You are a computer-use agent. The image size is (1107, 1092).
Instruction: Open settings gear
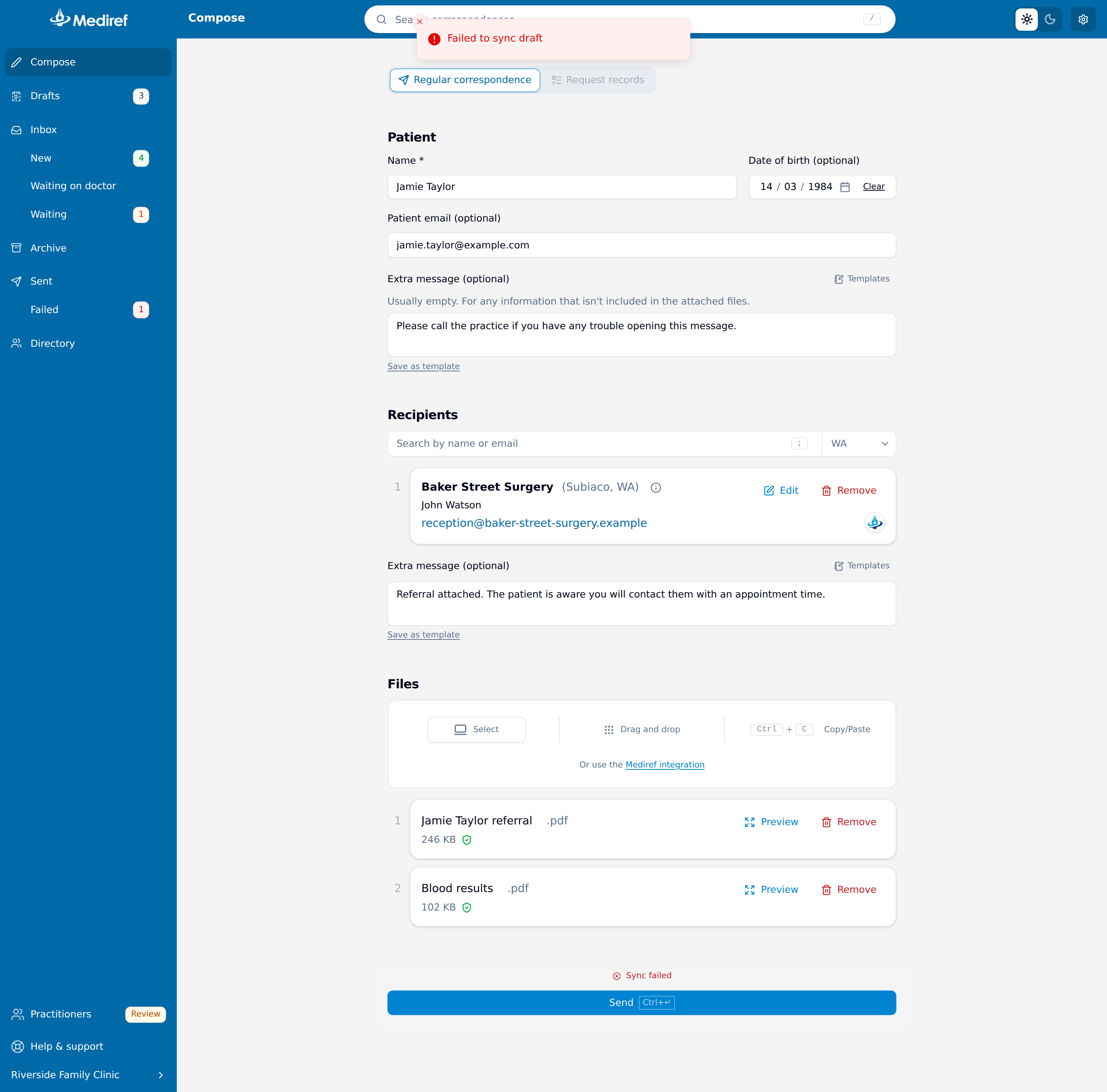pyautogui.click(x=1083, y=20)
